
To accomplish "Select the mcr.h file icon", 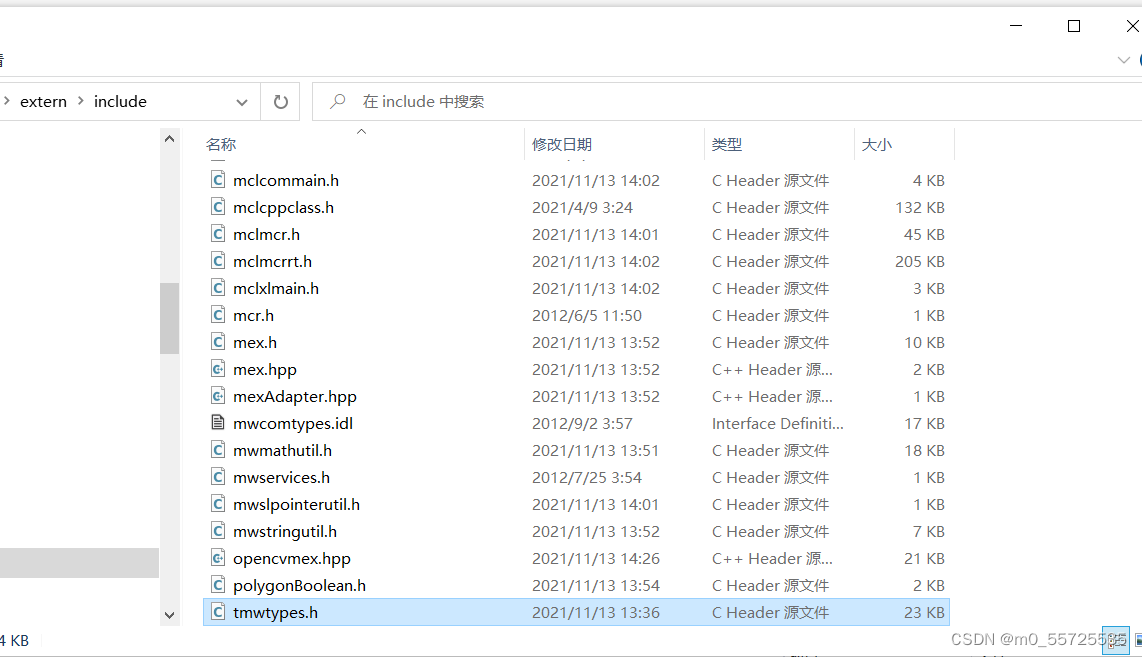I will [x=218, y=315].
